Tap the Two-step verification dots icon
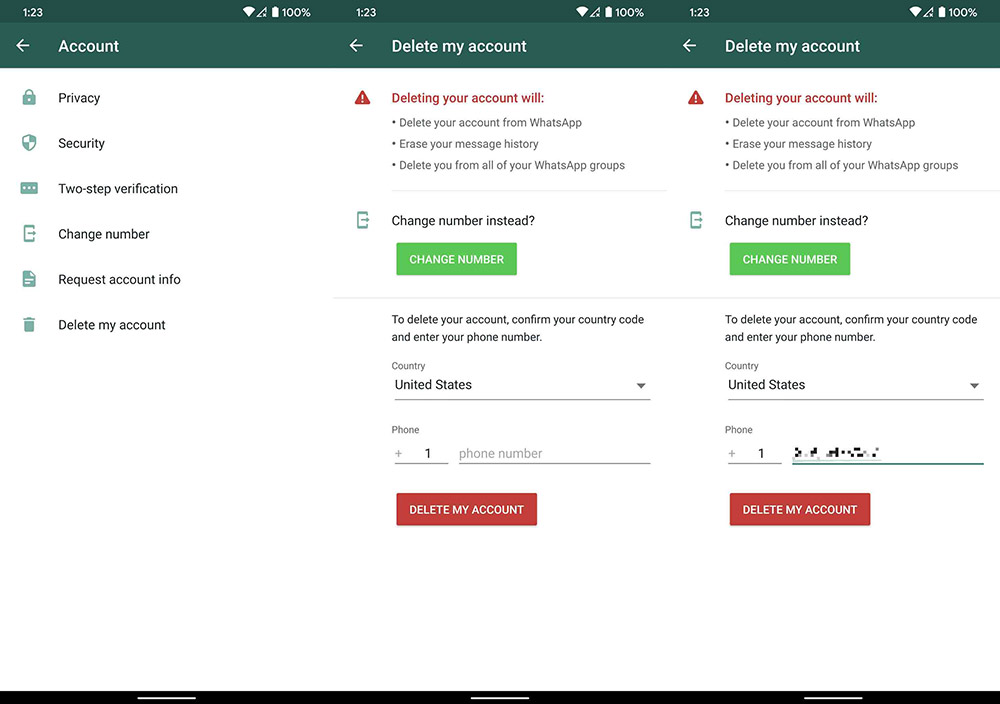 point(29,189)
